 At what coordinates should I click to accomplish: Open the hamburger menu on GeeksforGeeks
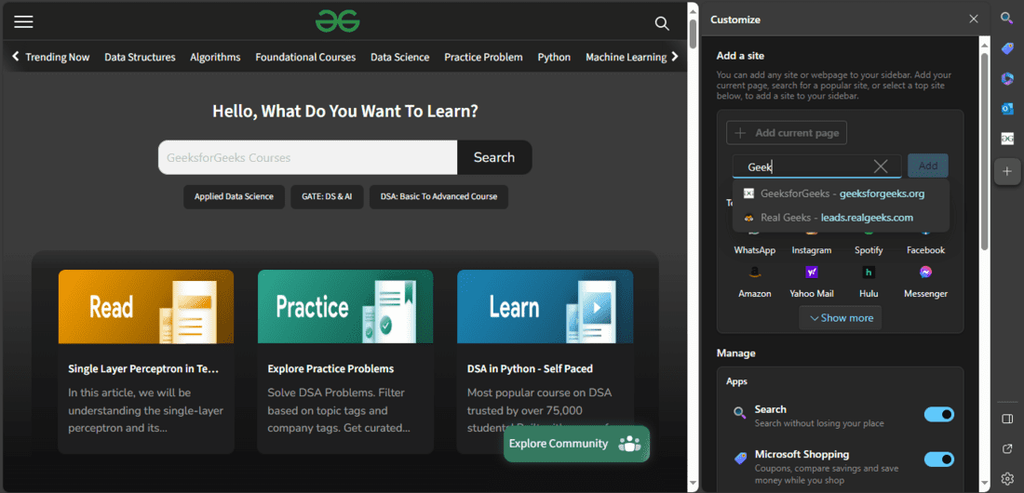pyautogui.click(x=24, y=22)
